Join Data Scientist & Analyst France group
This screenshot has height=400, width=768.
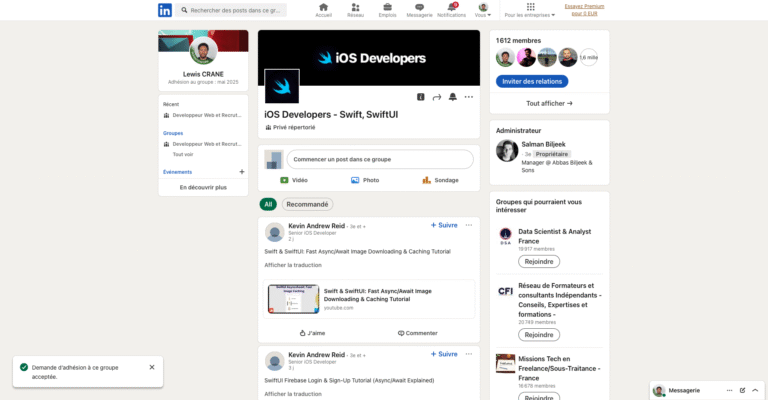(539, 261)
